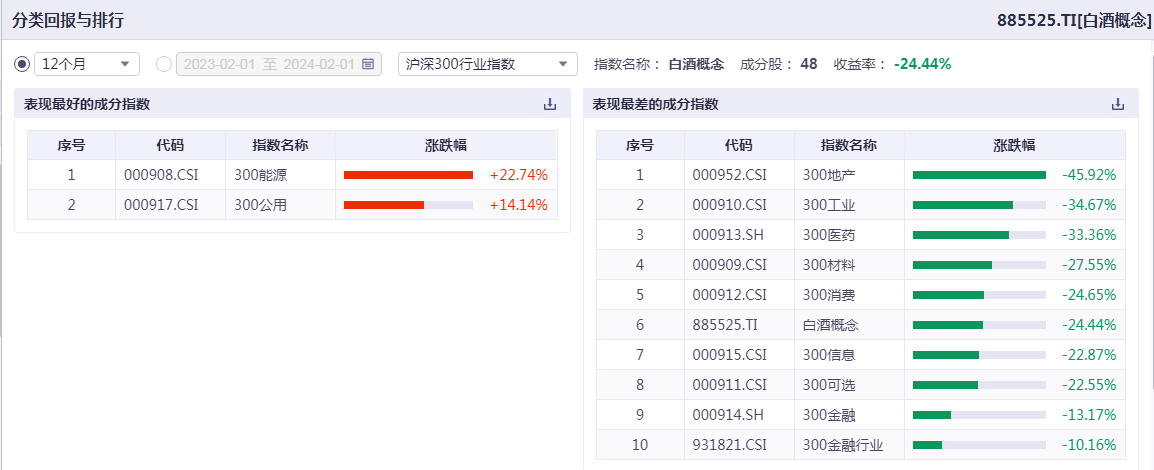Click the date range input field
The width and height of the screenshot is (1154, 470).
[x=268, y=64]
